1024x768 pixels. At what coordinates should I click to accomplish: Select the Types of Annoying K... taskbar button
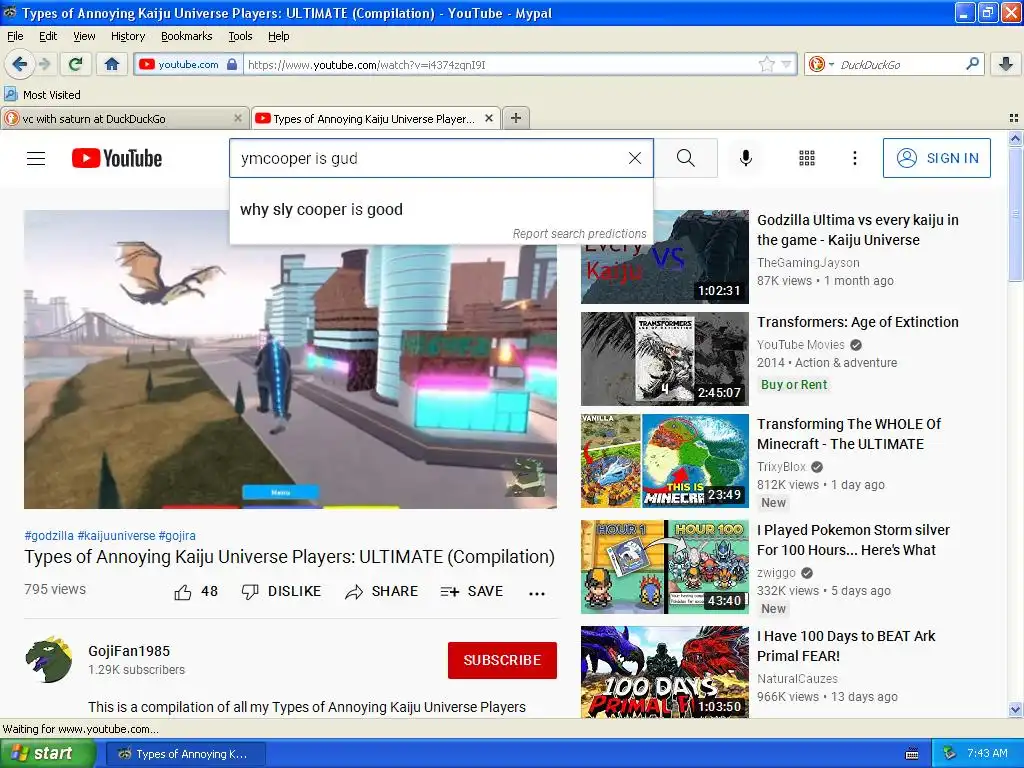tap(185, 754)
